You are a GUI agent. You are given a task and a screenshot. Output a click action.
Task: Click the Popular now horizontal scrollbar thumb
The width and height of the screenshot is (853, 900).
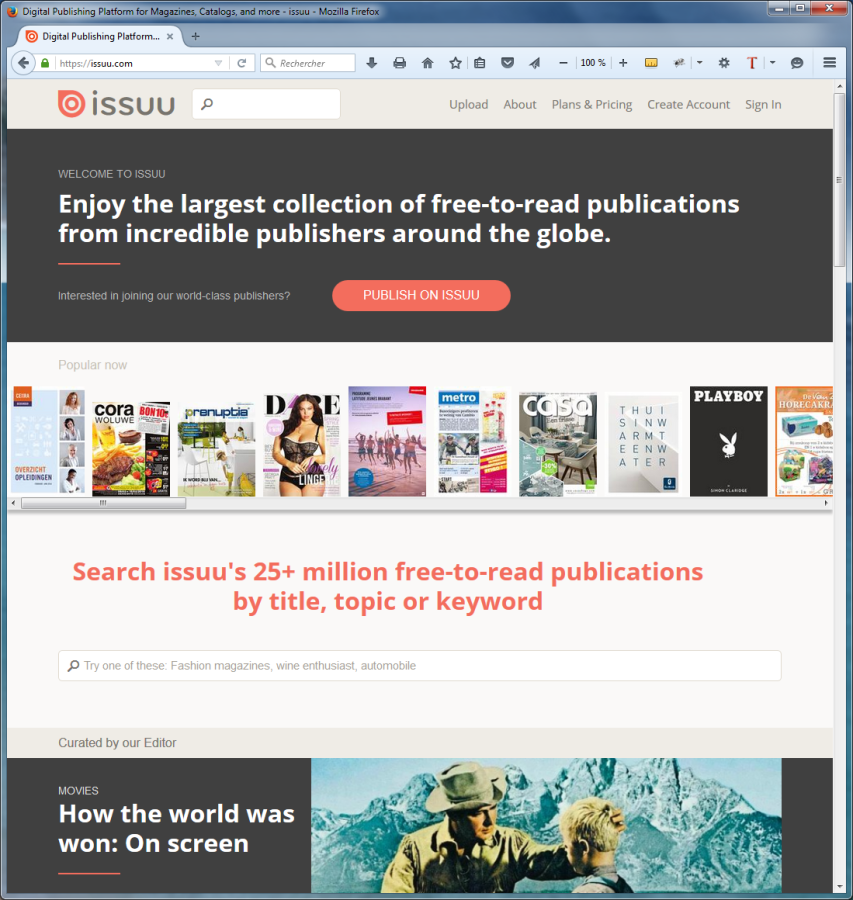tap(103, 503)
